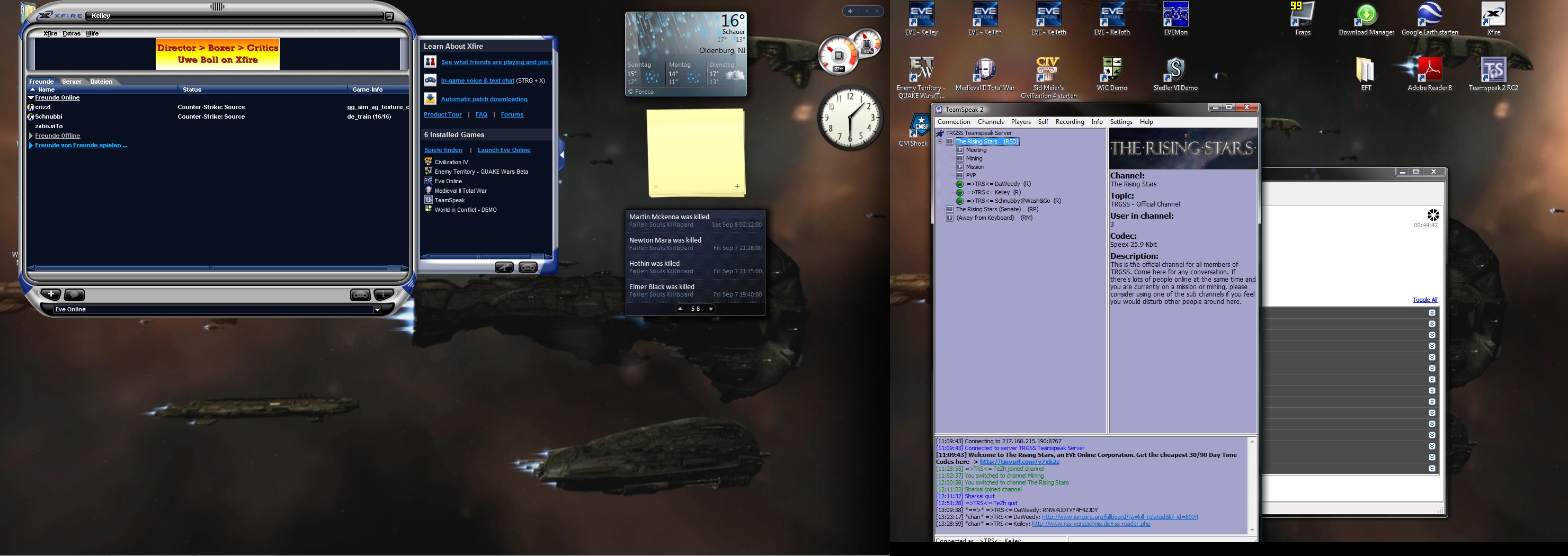Click Xfire add friend plus button
Screen dimensions: 1568x556
tap(50, 294)
